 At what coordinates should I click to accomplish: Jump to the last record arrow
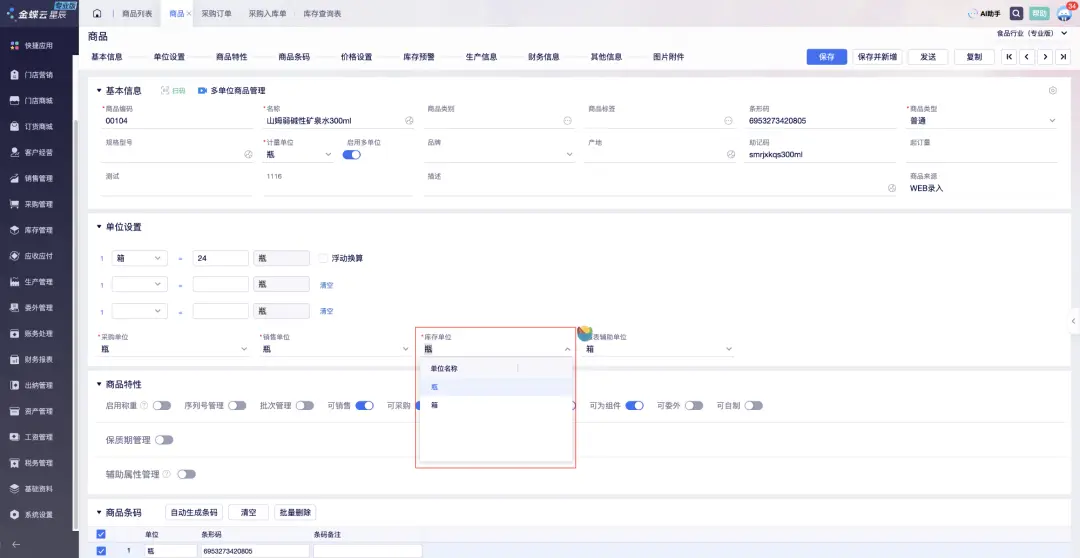[x=1062, y=57]
